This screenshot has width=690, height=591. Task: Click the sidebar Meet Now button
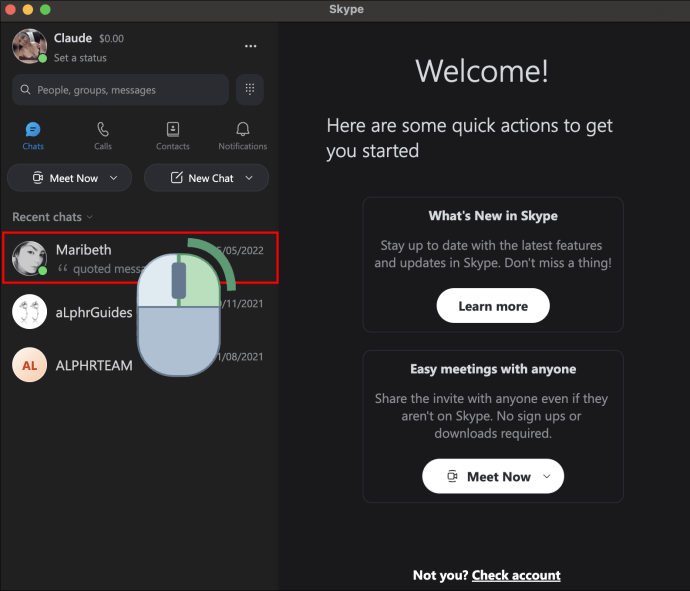(x=69, y=178)
